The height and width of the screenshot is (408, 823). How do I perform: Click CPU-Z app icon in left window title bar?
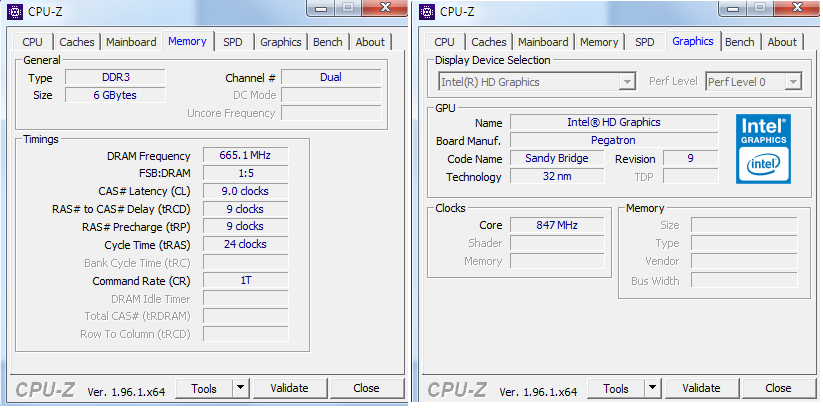click(x=15, y=11)
